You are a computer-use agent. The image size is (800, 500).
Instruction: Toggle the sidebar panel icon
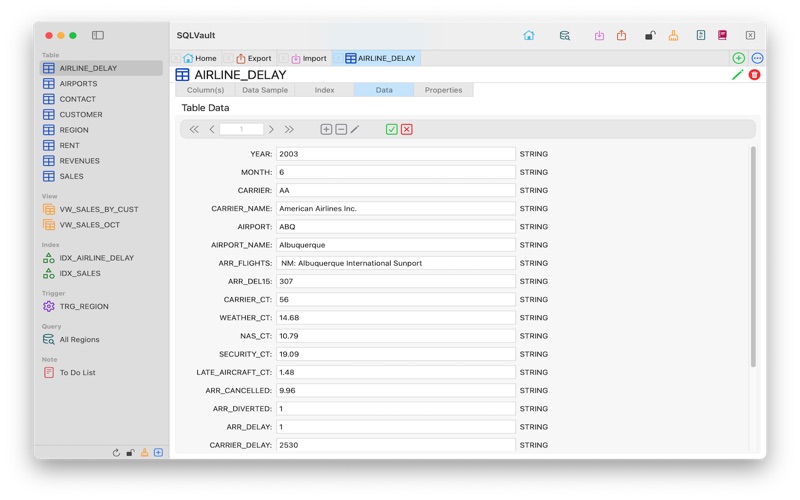[x=97, y=35]
